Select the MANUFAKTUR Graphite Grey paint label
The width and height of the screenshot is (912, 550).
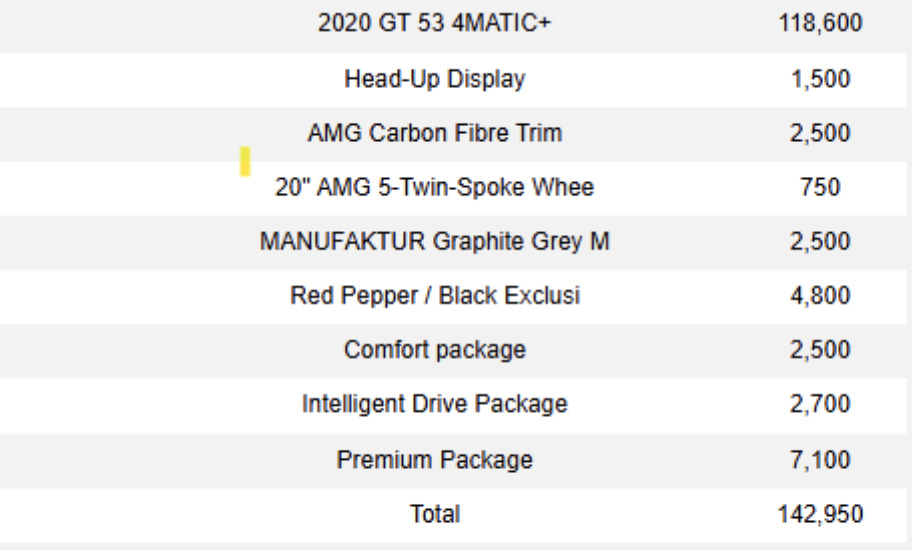(x=434, y=241)
